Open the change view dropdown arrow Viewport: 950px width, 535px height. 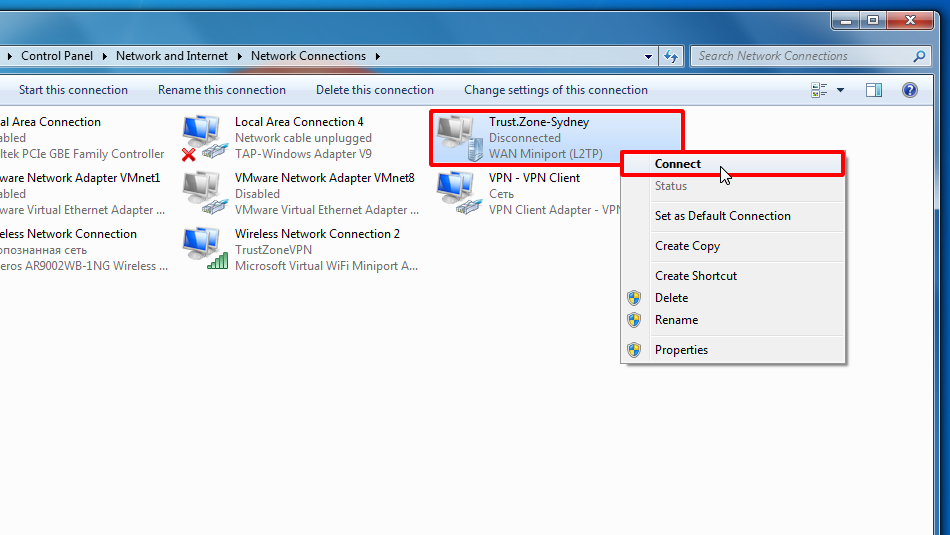840,90
